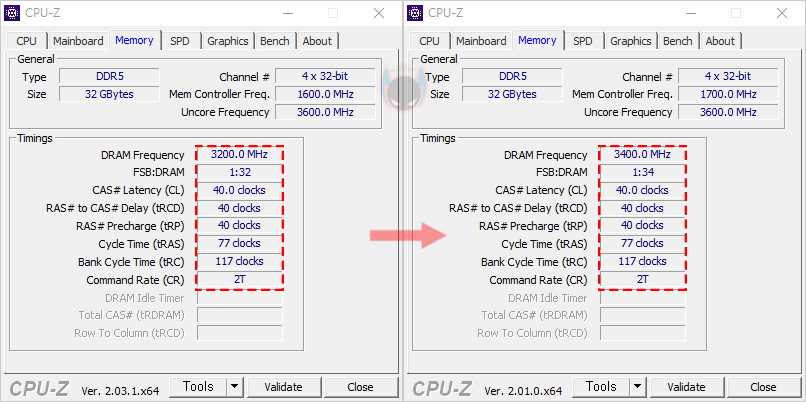Click tRC 117 clocks value in left window

[x=240, y=261]
